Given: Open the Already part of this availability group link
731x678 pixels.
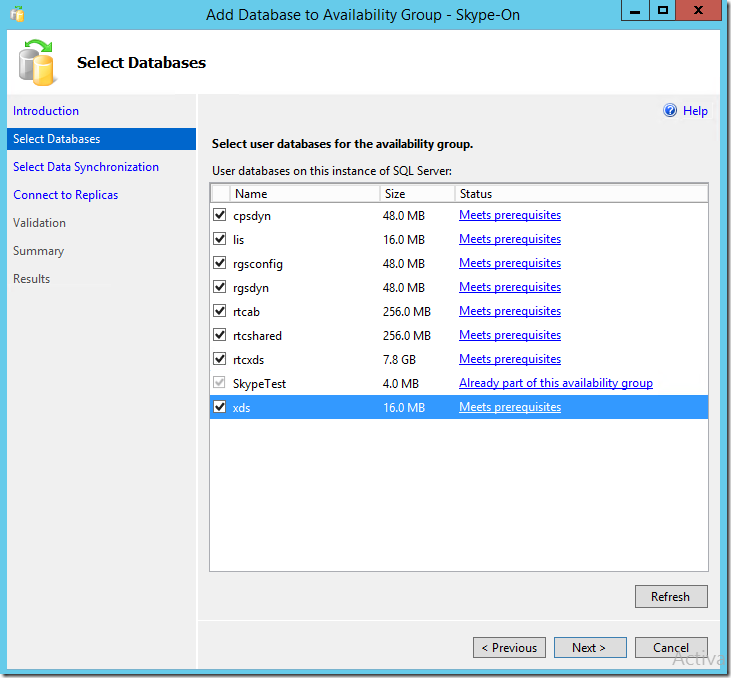Looking at the screenshot, I should (556, 383).
